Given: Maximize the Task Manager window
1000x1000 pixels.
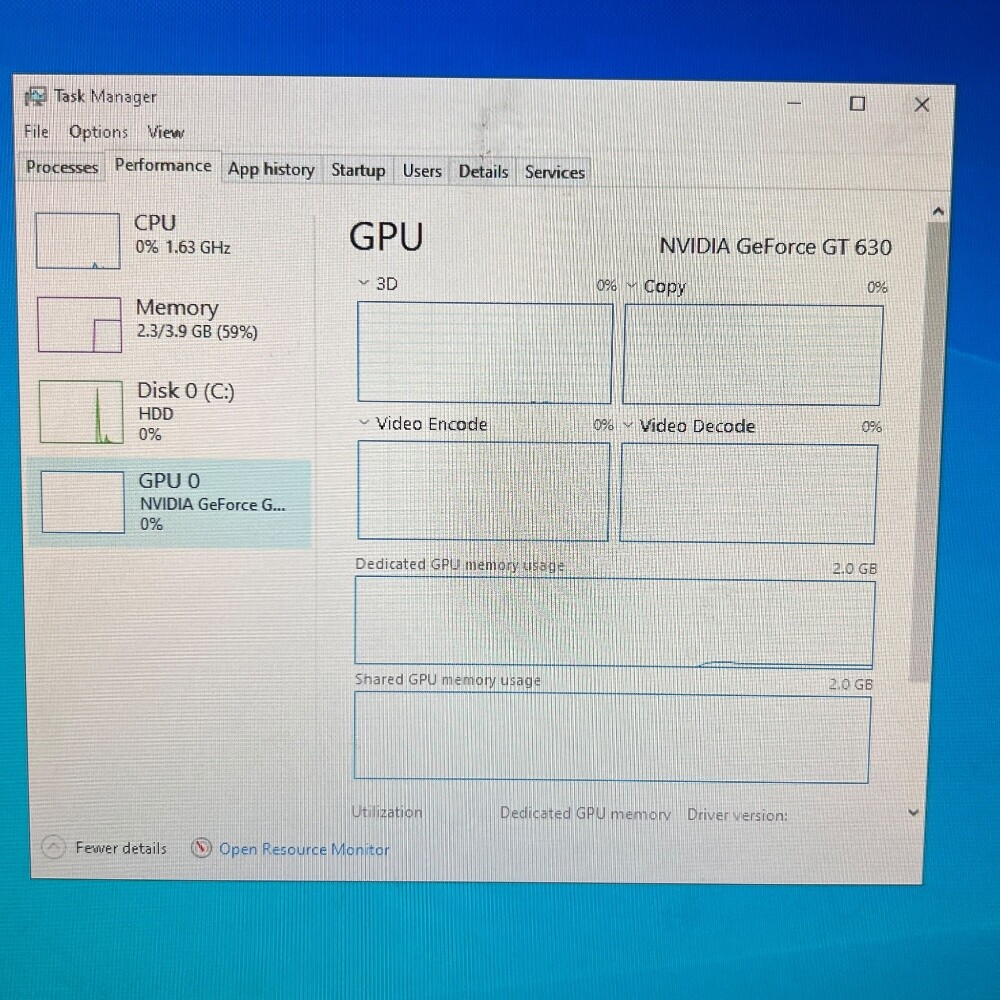Looking at the screenshot, I should coord(858,103).
